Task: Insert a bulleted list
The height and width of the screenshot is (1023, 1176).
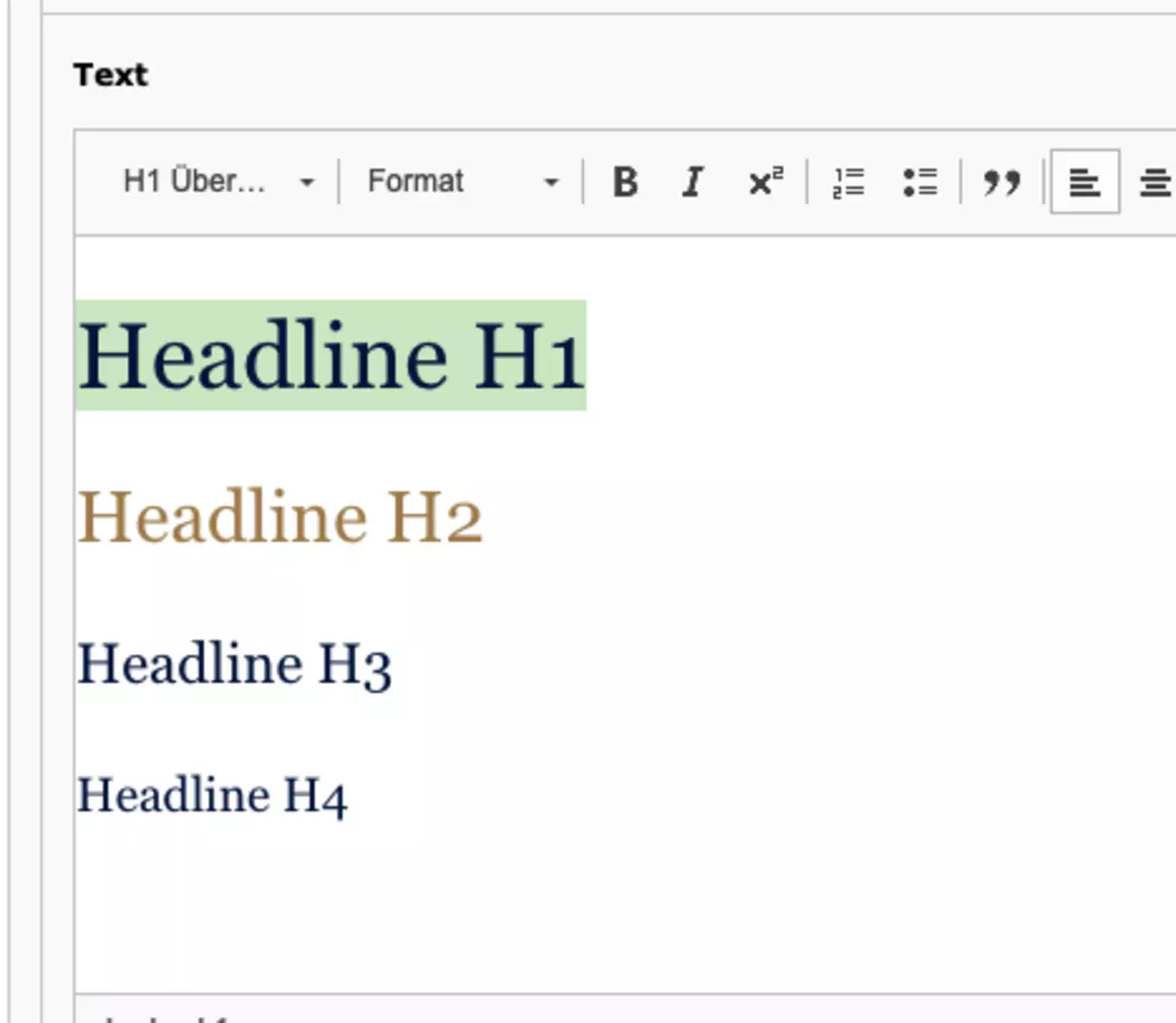Action: [x=920, y=182]
